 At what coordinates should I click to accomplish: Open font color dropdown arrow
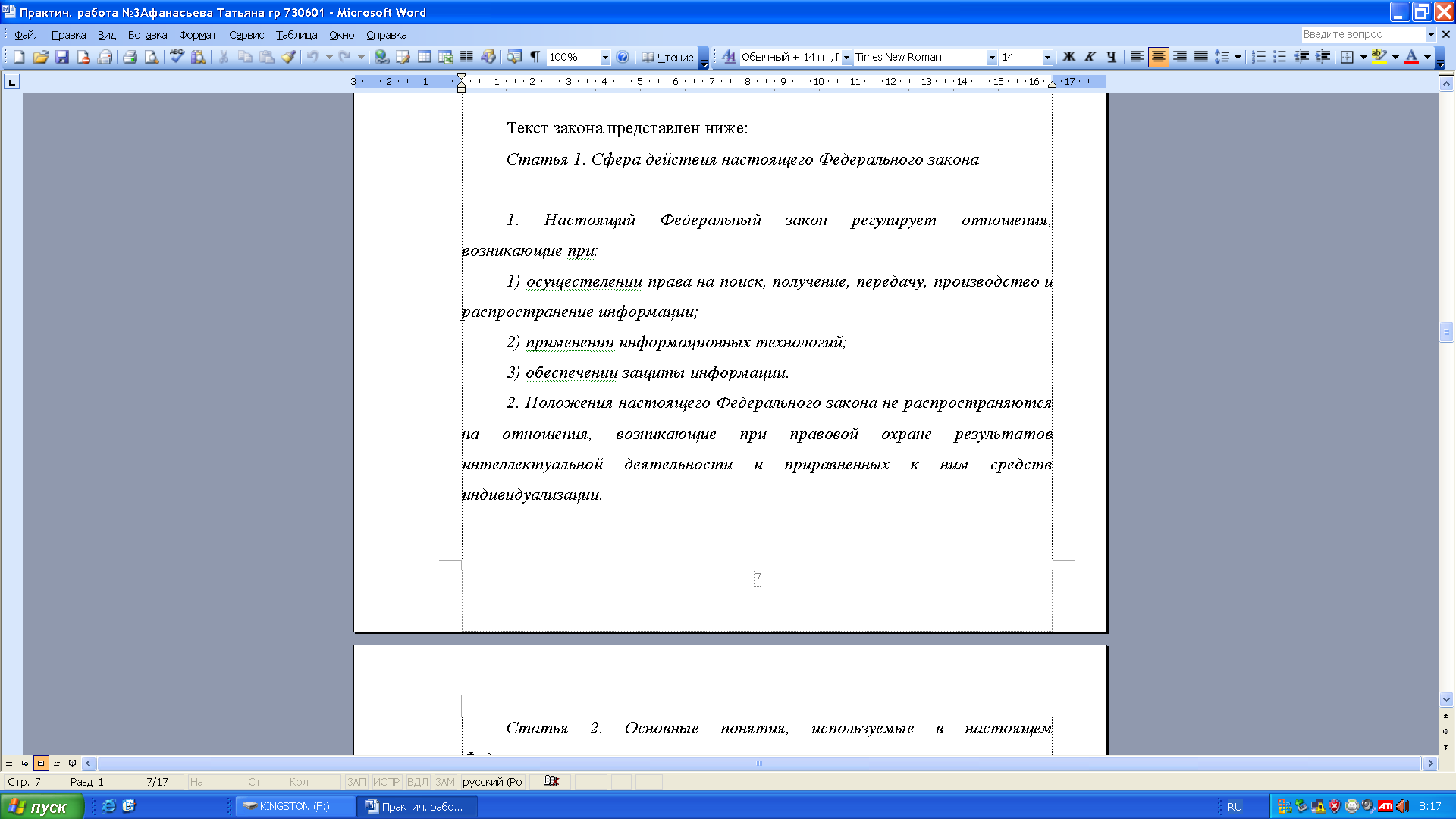1427,57
